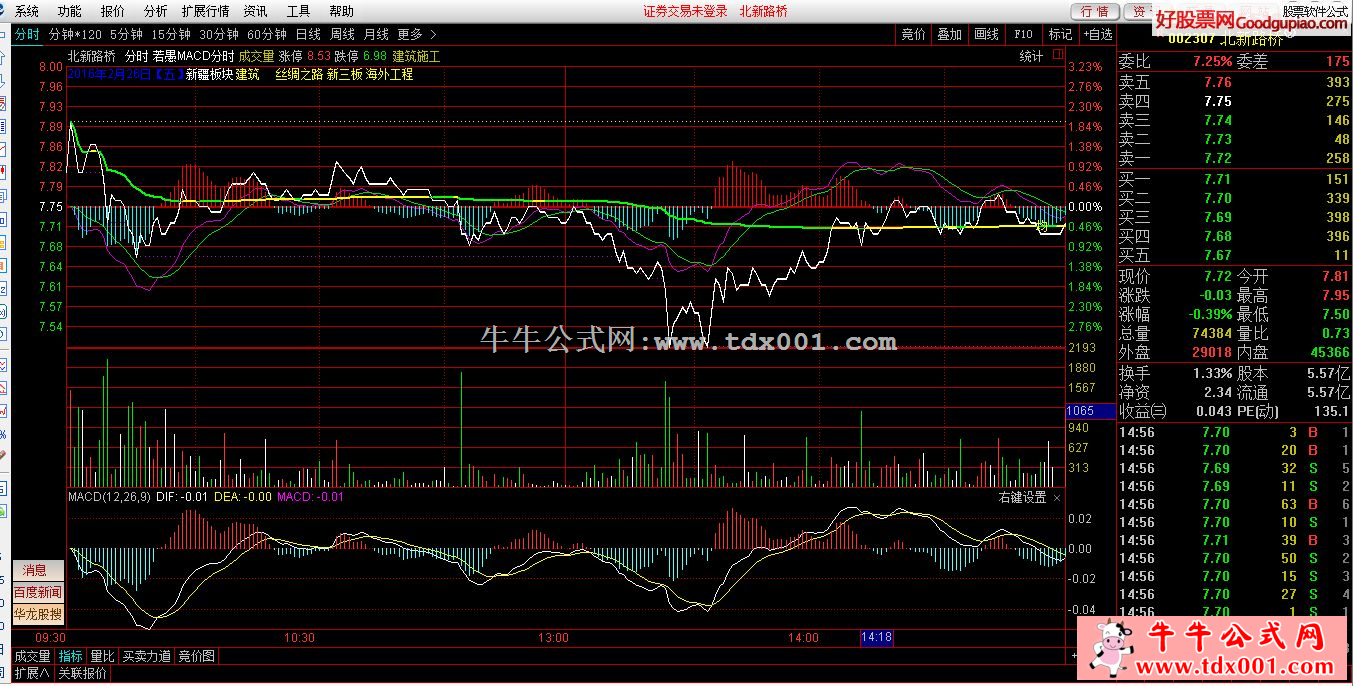This screenshot has height=686, width=1353.
Task: Switch to the 竞价图 bottom tab
Action: [x=197, y=656]
